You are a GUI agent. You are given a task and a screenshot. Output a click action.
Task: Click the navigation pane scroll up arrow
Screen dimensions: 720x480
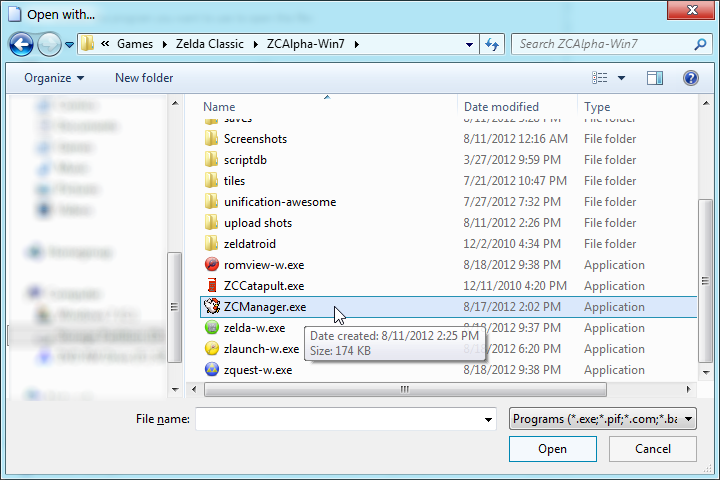[175, 103]
